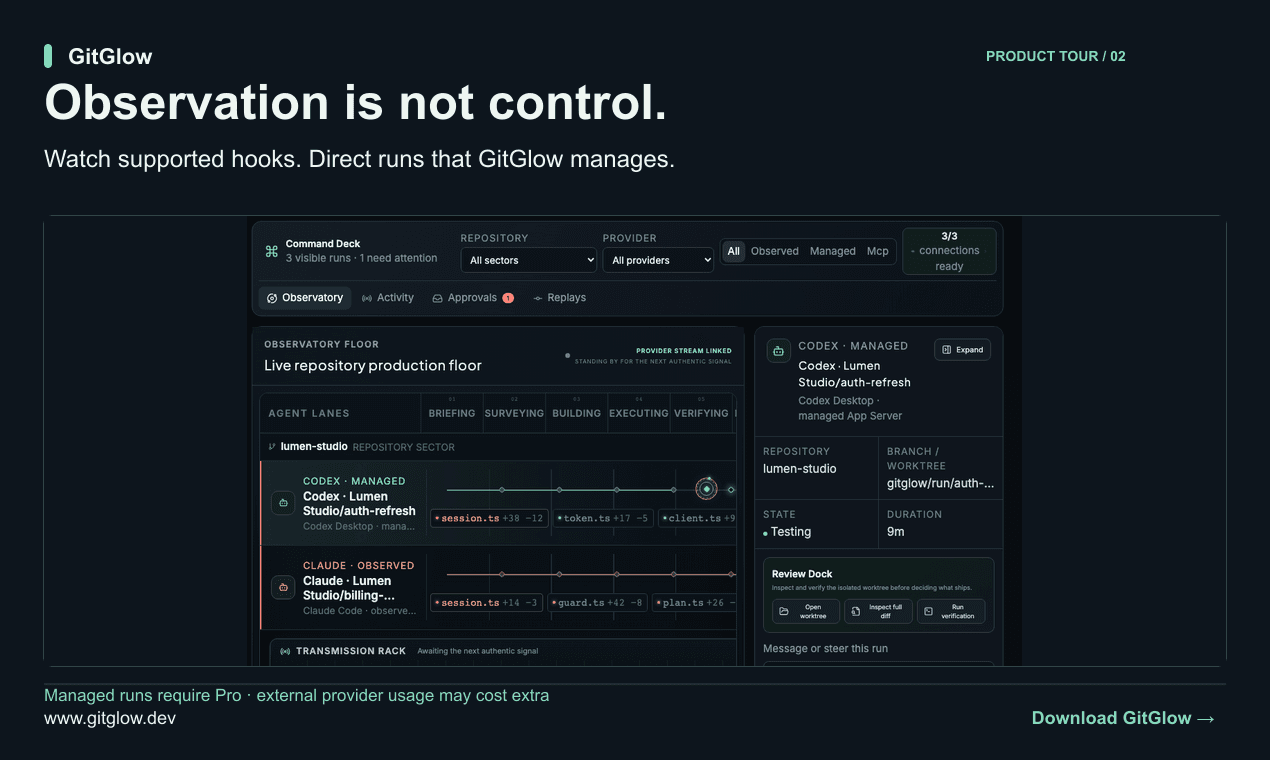Click the SURVEYING stage column header
Screen dimensions: 1270x760
[514, 413]
